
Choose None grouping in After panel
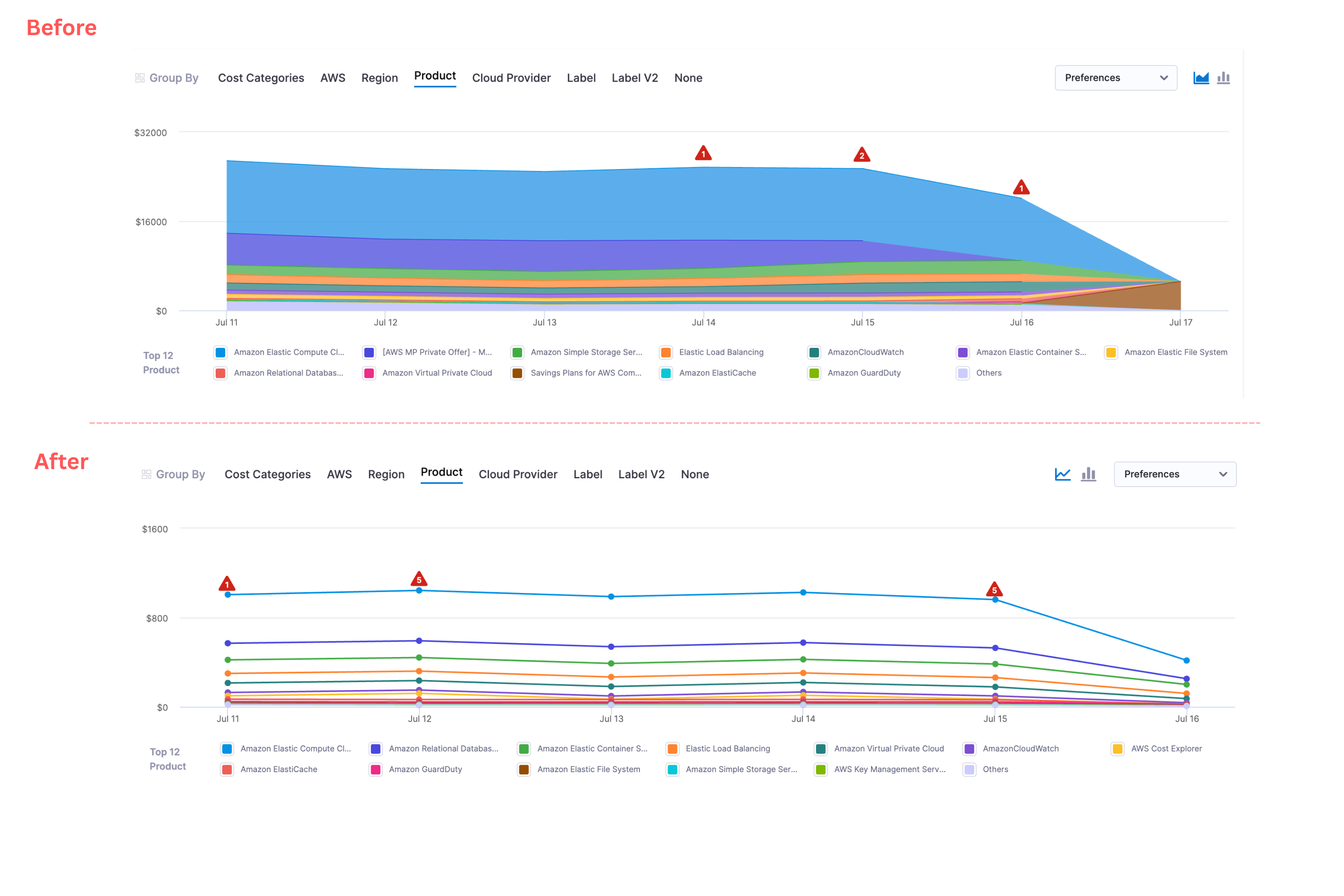tap(694, 474)
